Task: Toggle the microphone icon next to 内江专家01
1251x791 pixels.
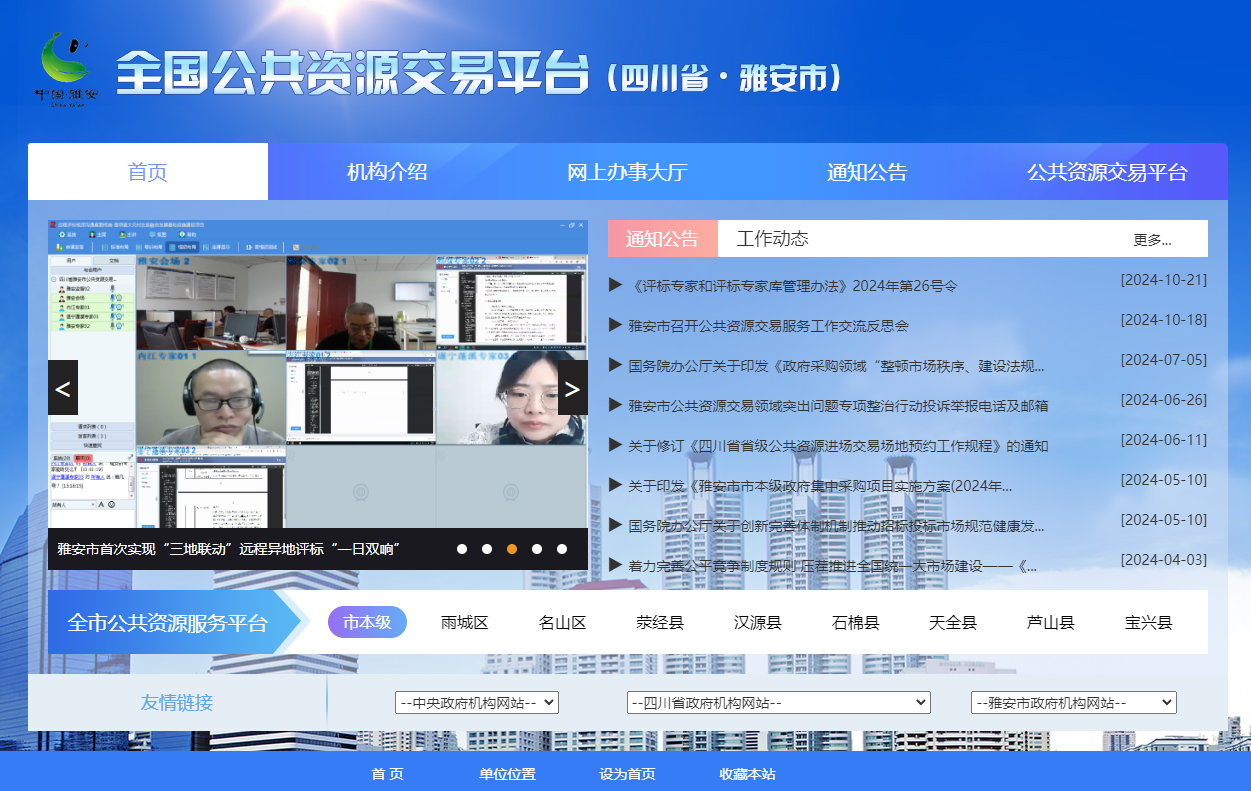Action: pyautogui.click(x=112, y=307)
